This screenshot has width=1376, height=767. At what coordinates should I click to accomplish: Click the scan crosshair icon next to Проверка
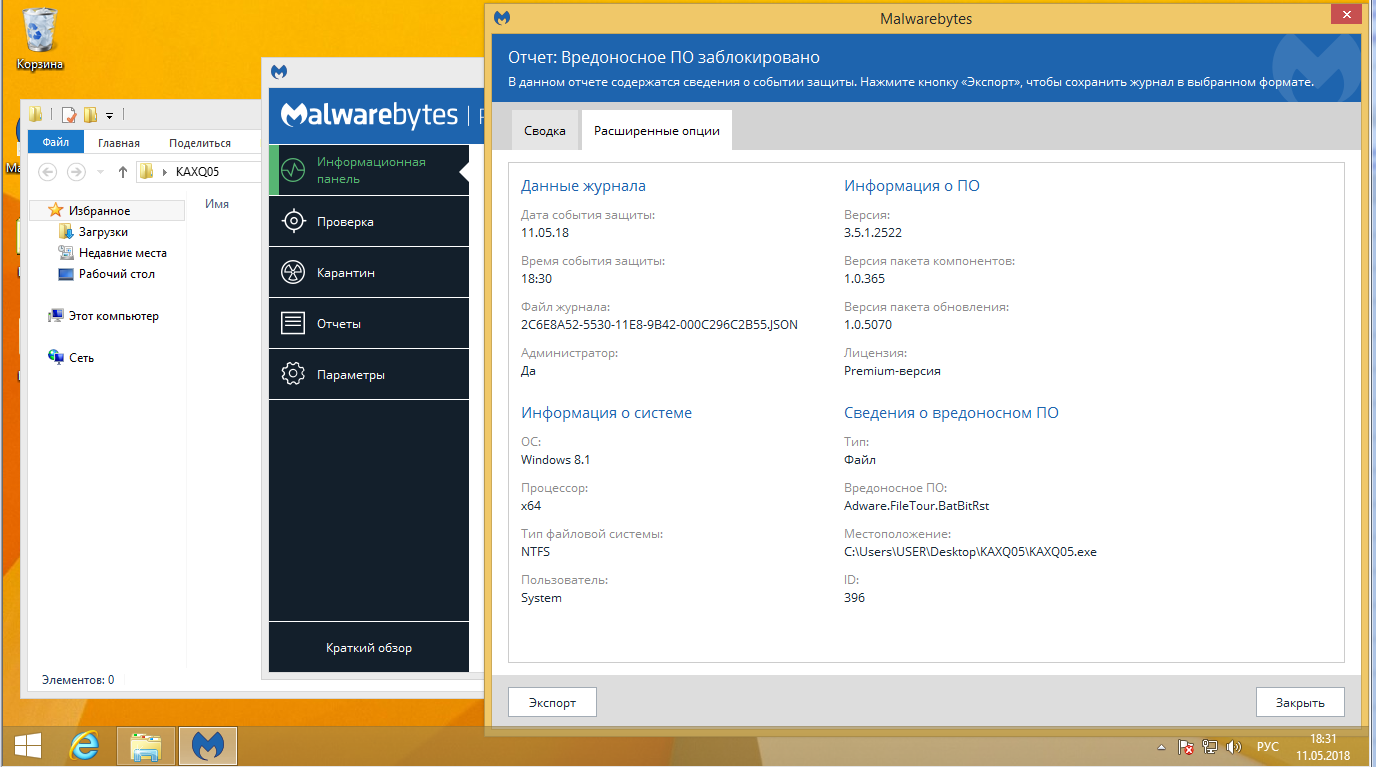pos(293,221)
